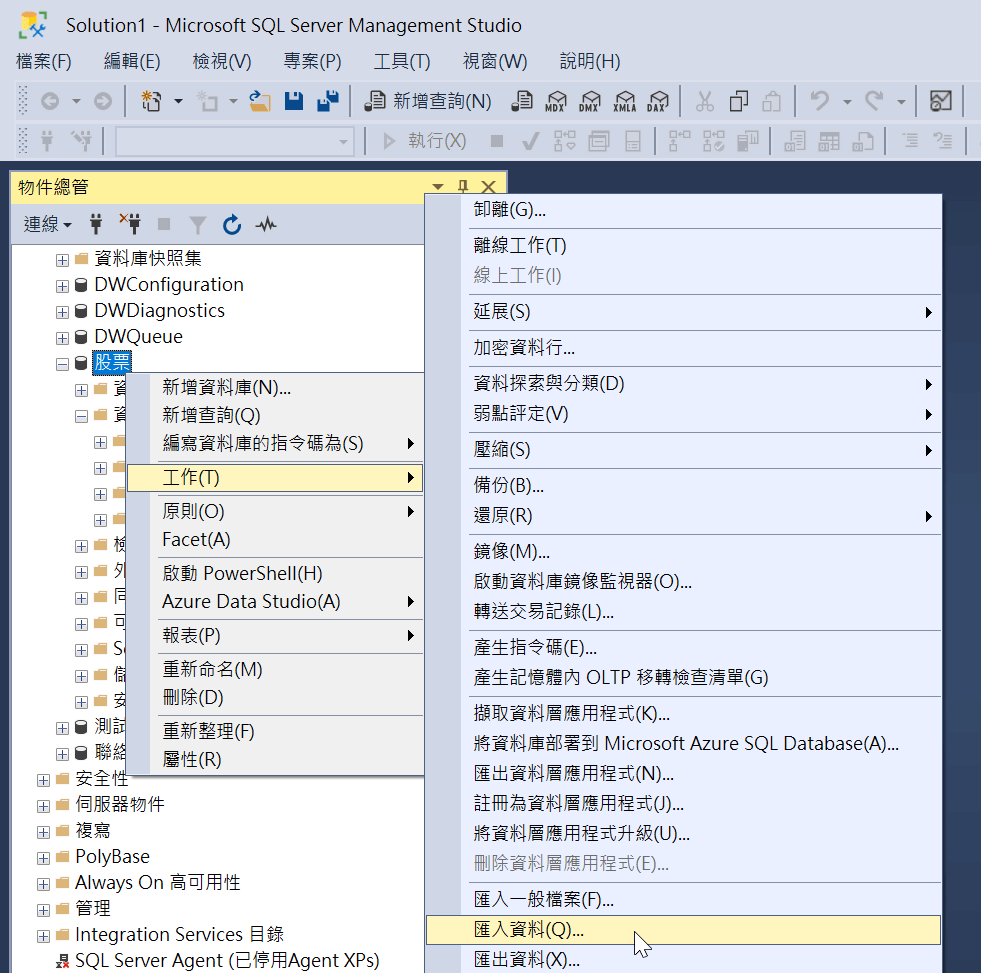Click the DMX query icon
981x973 pixels.
589,101
